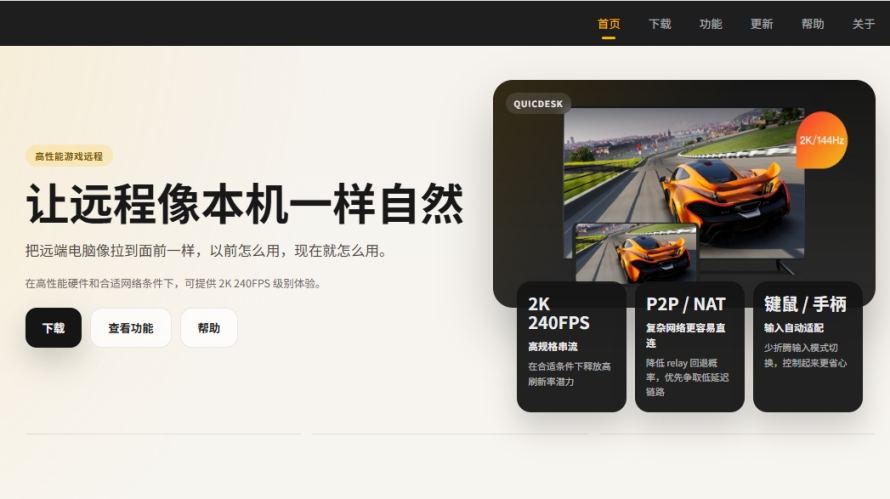Click the small inset racing car thumbnail
890x499 pixels.
click(x=636, y=253)
